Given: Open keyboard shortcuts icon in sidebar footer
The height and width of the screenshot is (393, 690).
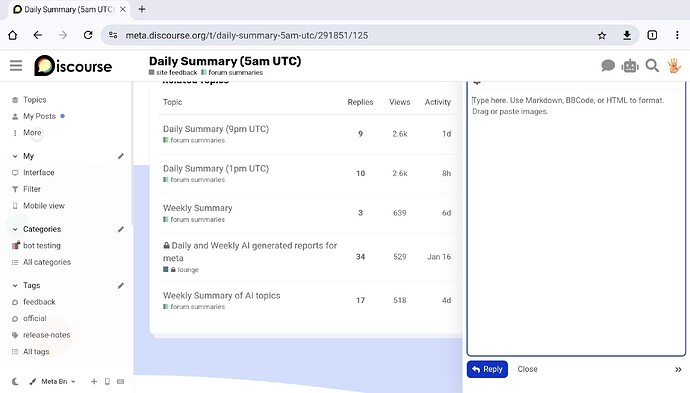Looking at the screenshot, I should pyautogui.click(x=121, y=382).
